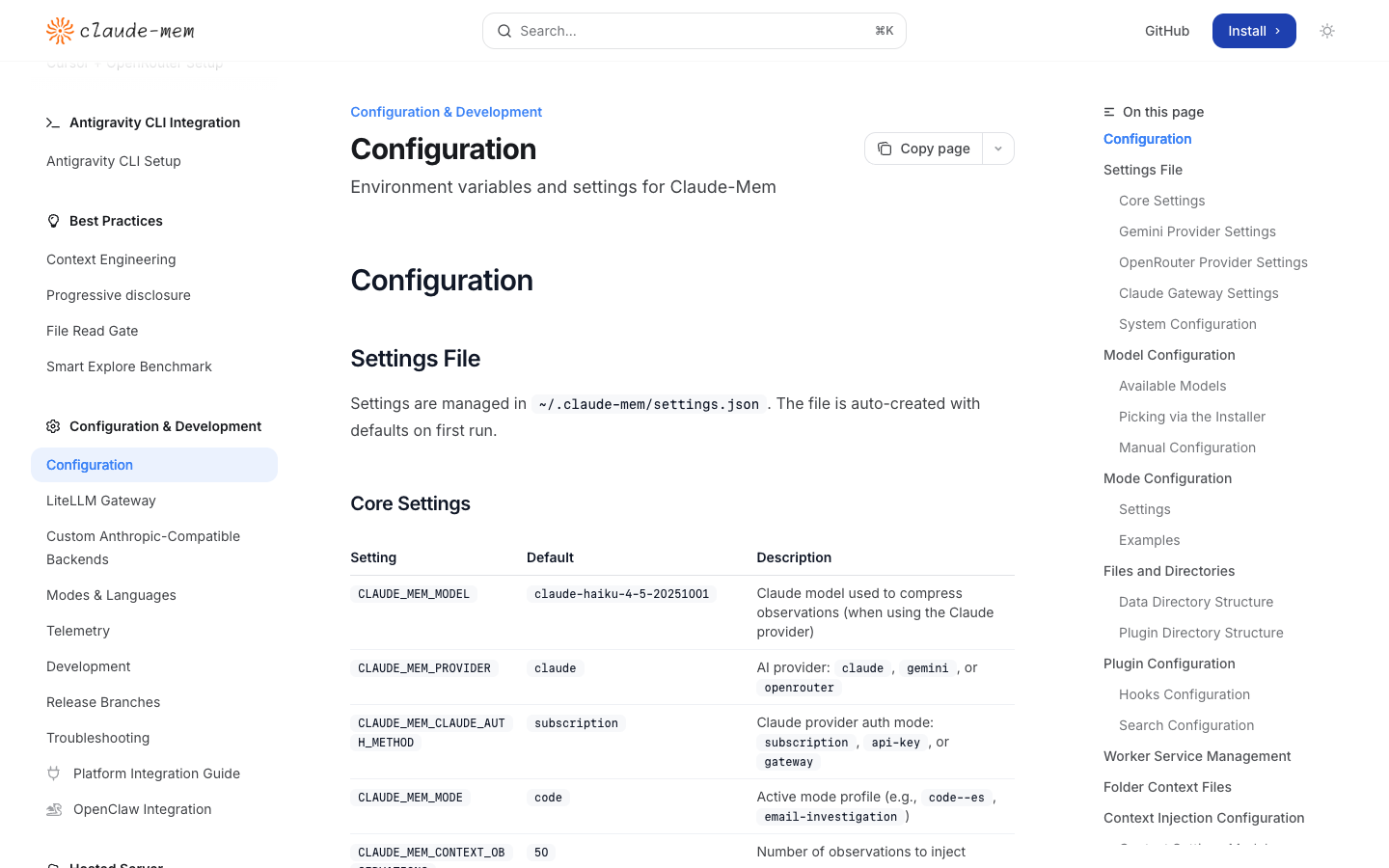Click the CLAUDE_MEM_MODE setting cell
Image resolution: width=1389 pixels, height=868 pixels.
pyautogui.click(x=411, y=798)
